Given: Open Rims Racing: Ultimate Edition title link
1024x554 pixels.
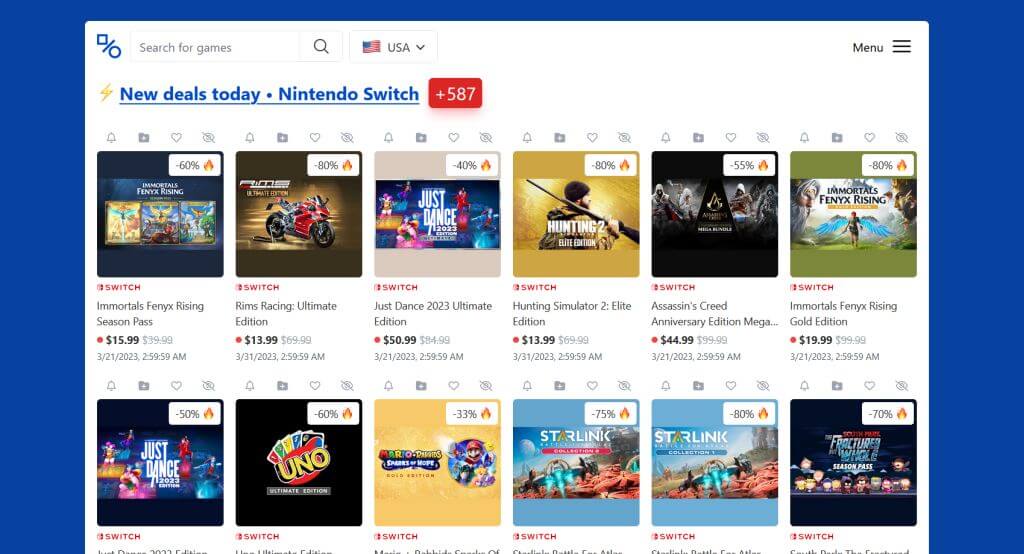Looking at the screenshot, I should point(286,314).
